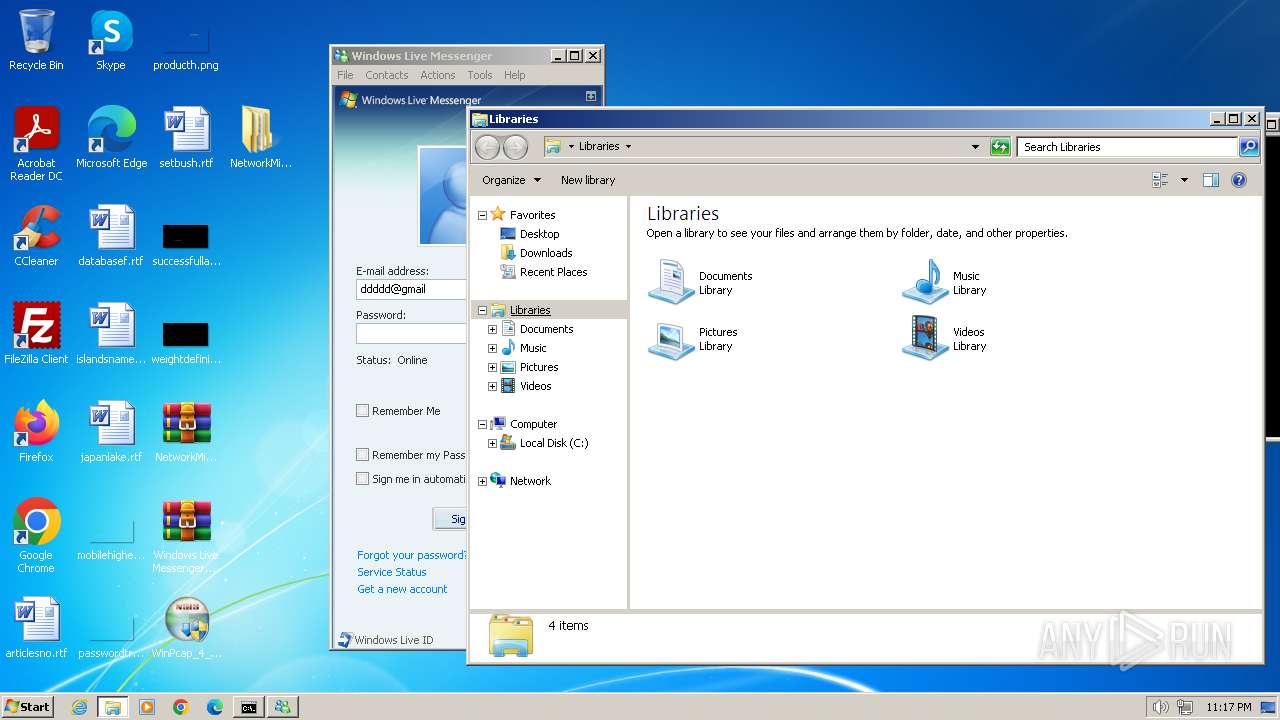The height and width of the screenshot is (720, 1280).
Task: Select FileZilla Client desktop shortcut
Action: (36, 334)
